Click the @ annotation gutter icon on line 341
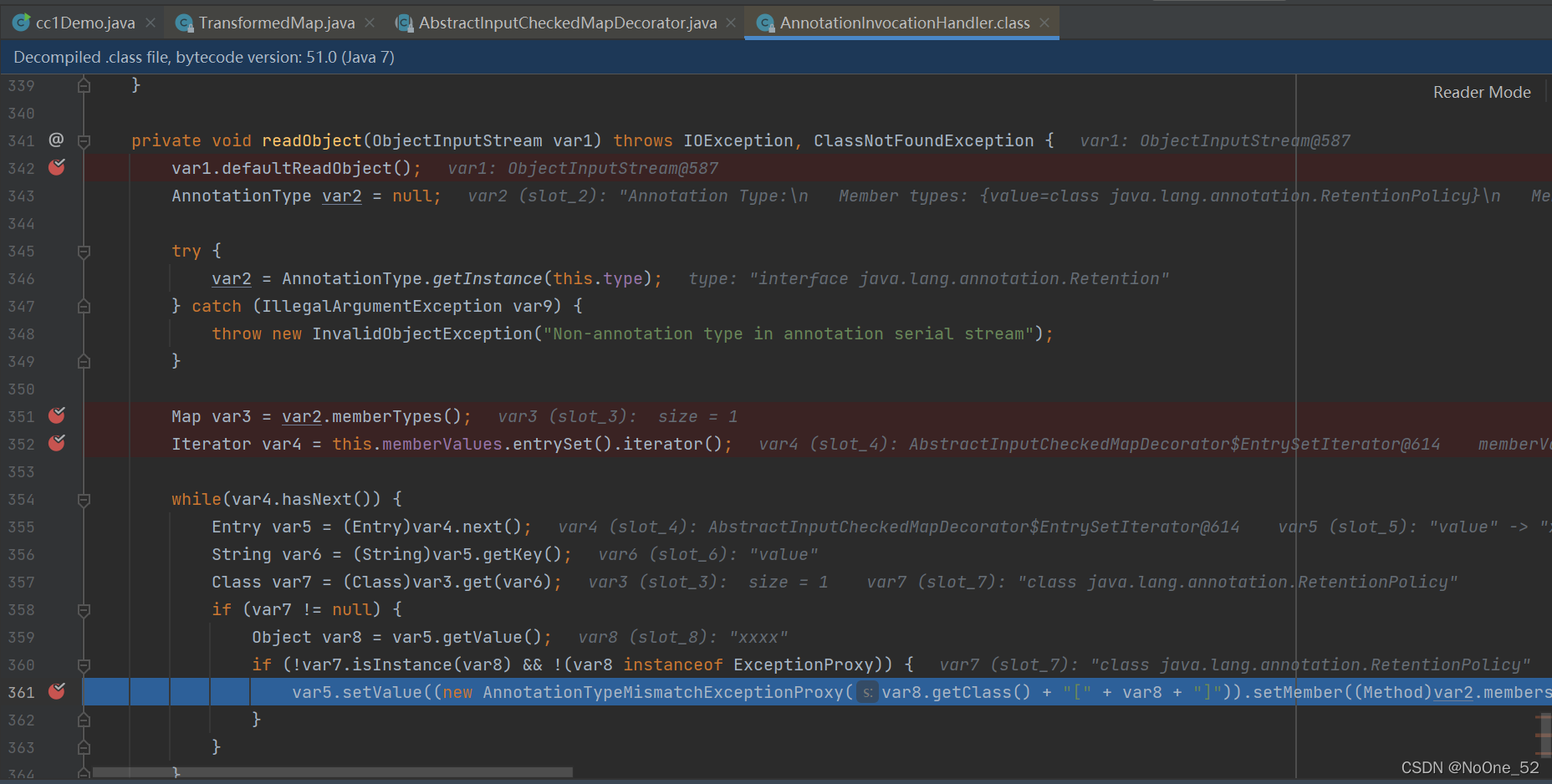Screen dimensions: 1552x784 pos(56,140)
